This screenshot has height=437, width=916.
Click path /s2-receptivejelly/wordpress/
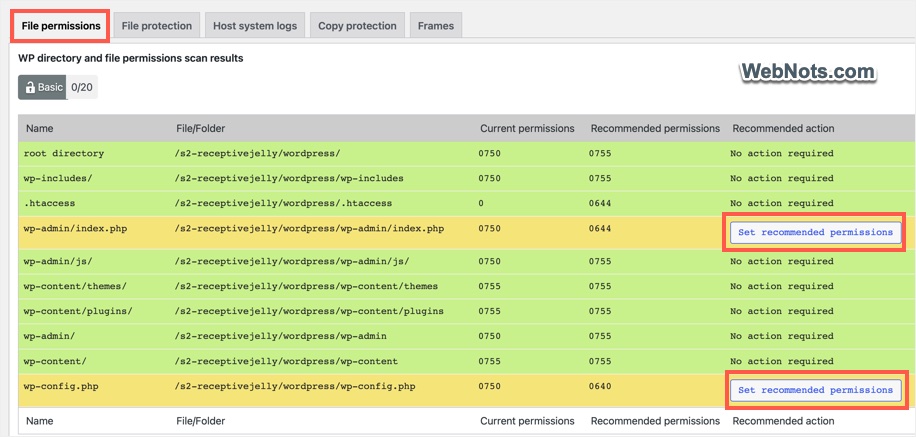click(257, 153)
